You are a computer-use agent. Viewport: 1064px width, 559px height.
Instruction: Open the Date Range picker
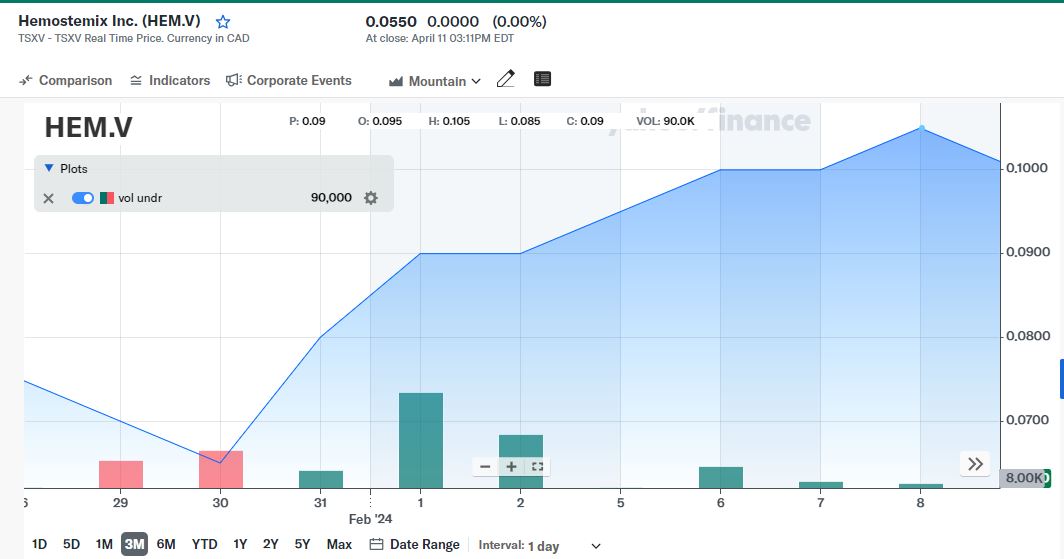[x=415, y=544]
